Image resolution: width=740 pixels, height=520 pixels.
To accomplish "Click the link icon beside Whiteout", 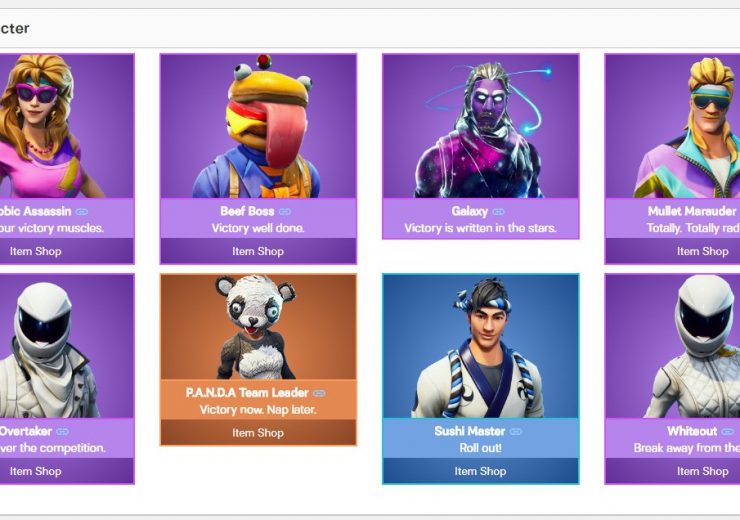I will pyautogui.click(x=728, y=432).
